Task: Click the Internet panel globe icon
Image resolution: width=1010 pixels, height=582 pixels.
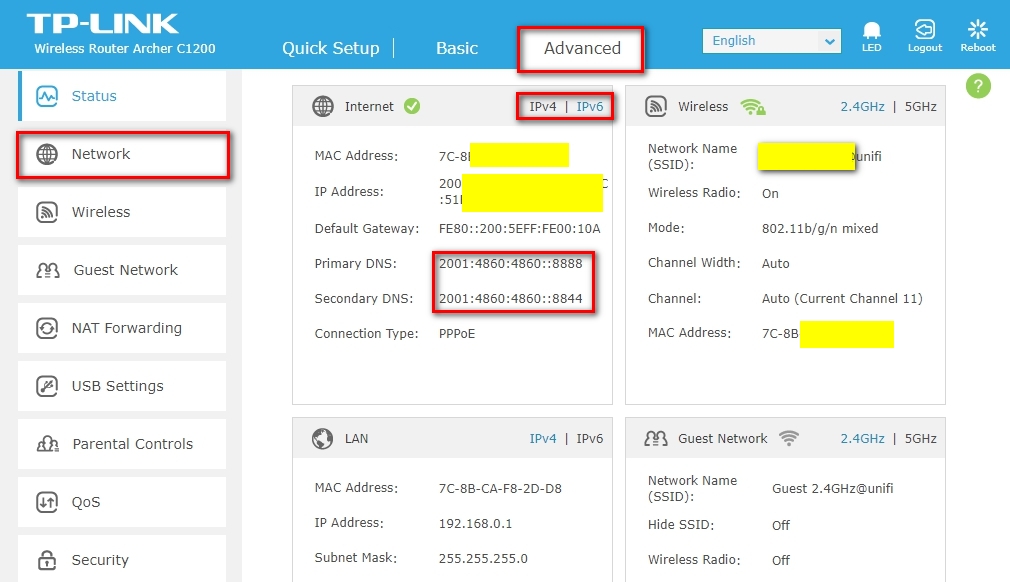Action: click(x=323, y=106)
